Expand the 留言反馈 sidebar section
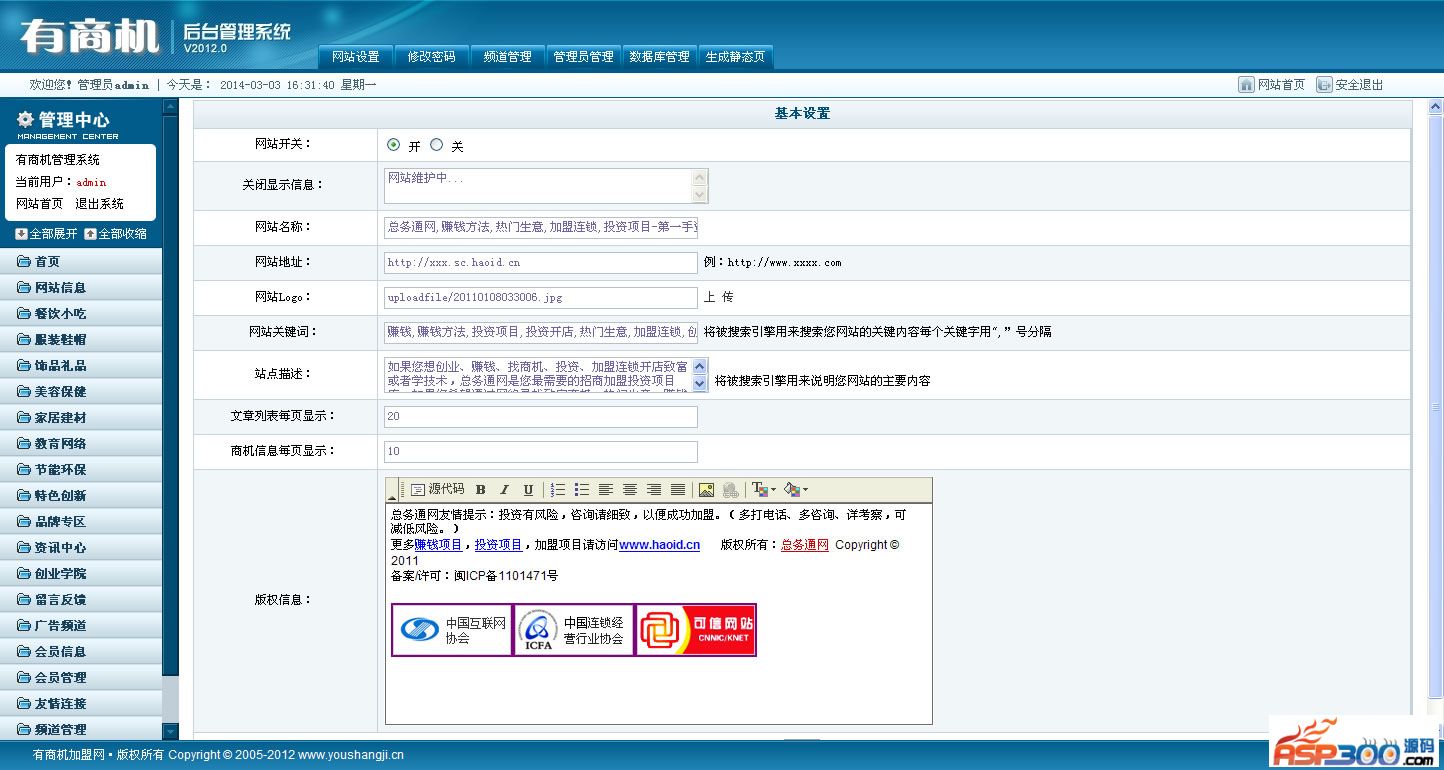 (x=81, y=600)
